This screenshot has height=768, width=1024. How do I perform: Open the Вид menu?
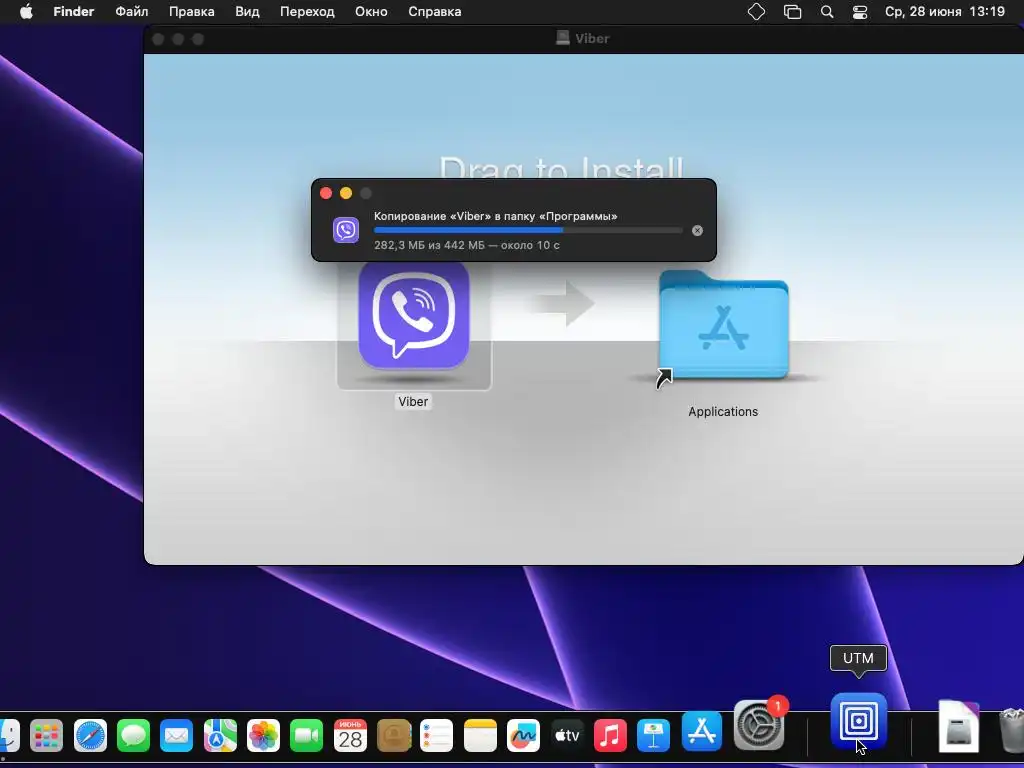(x=247, y=12)
